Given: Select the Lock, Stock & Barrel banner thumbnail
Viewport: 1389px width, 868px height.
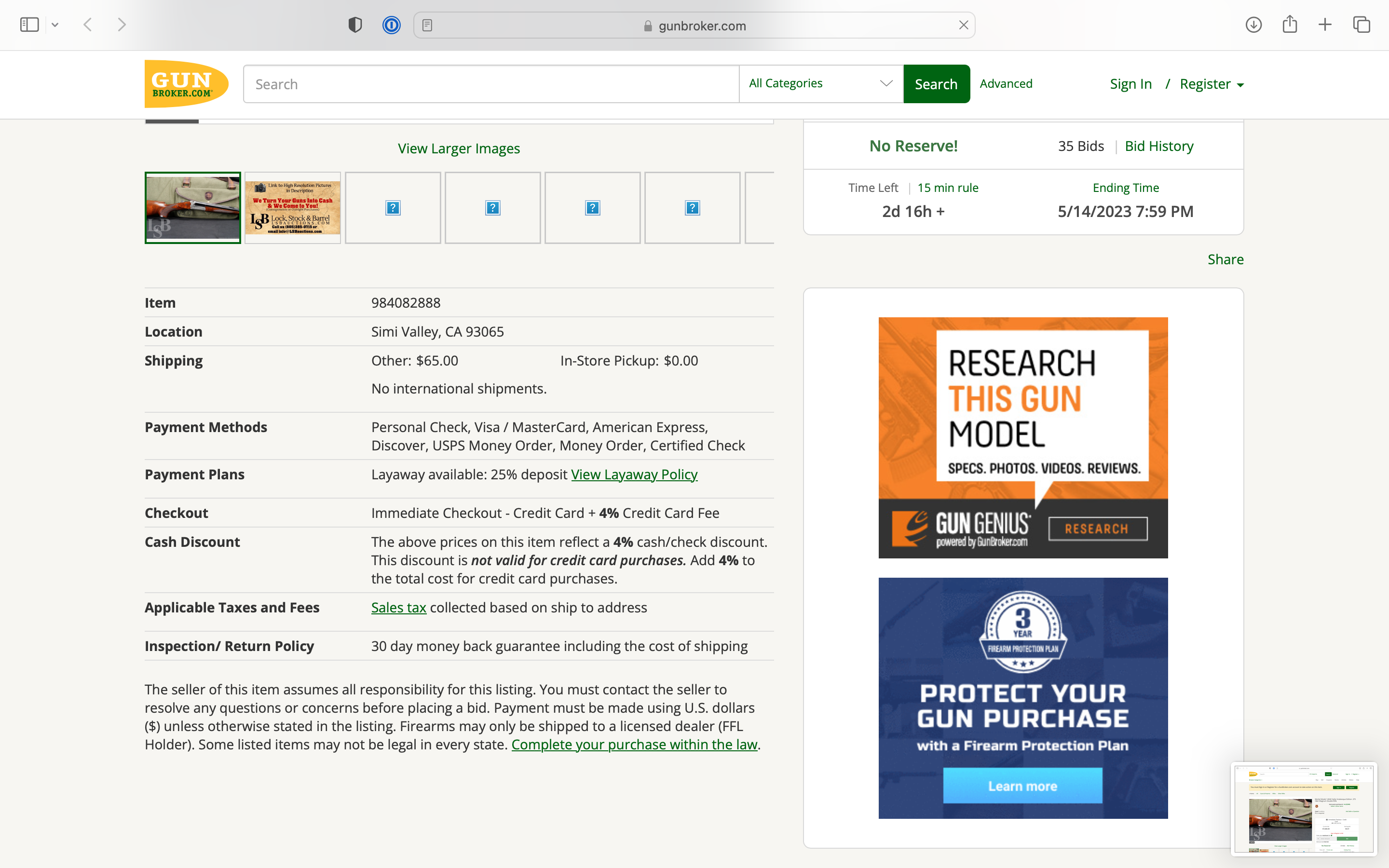Looking at the screenshot, I should point(293,208).
